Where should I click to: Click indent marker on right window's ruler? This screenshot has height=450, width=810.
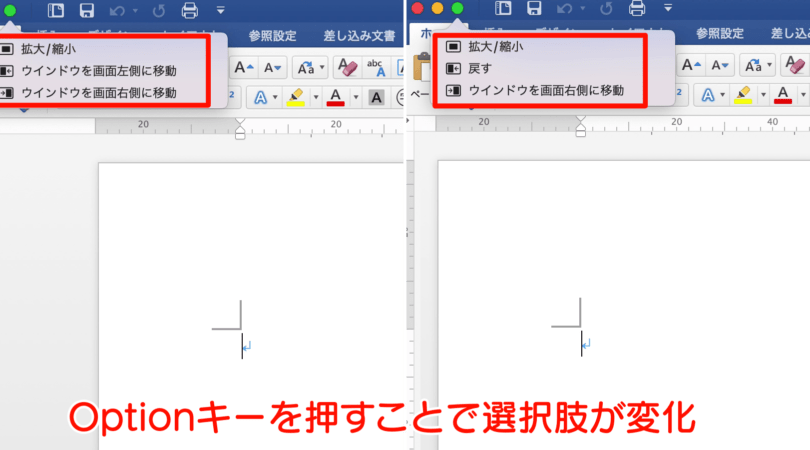pyautogui.click(x=581, y=127)
